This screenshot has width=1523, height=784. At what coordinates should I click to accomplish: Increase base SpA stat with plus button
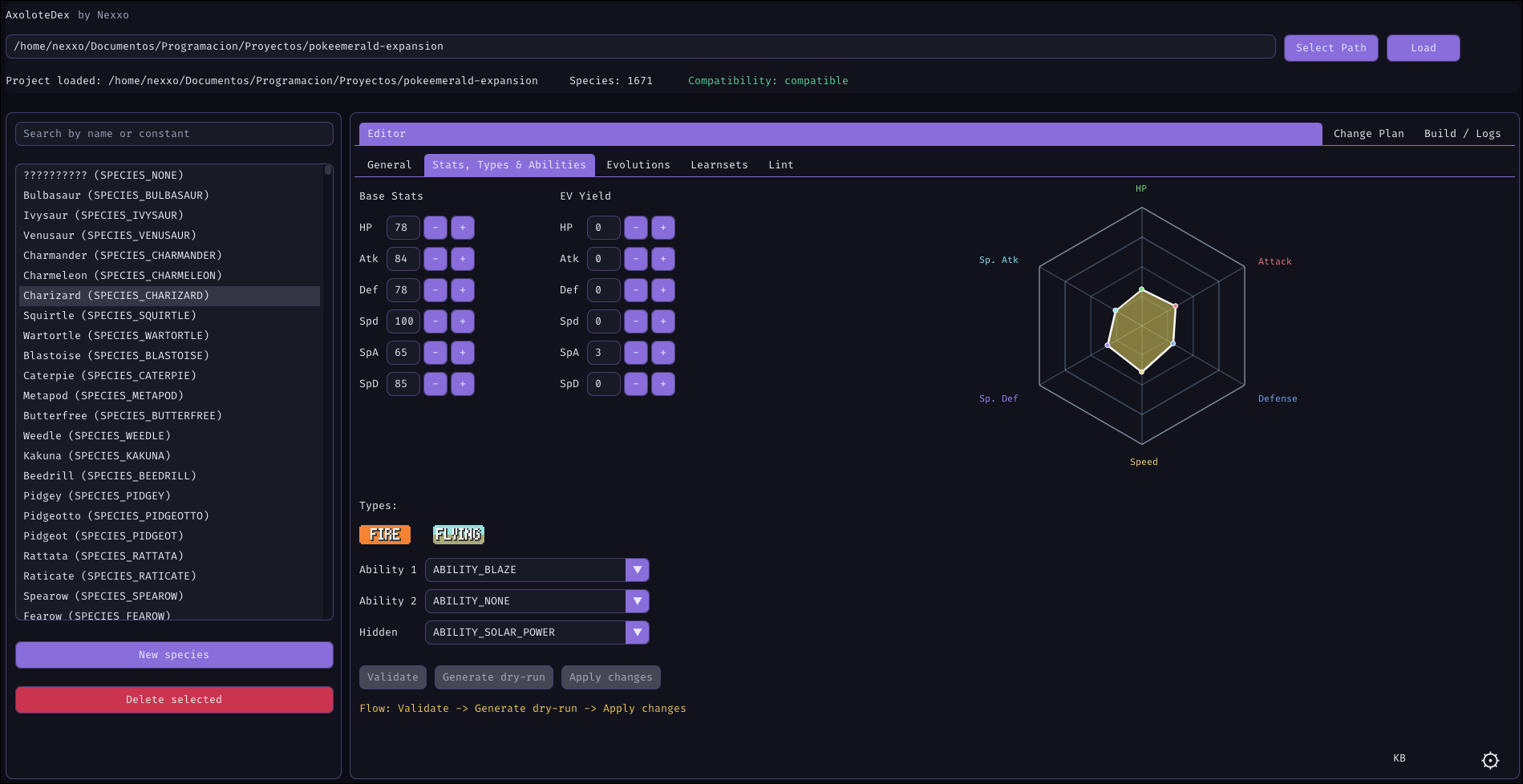click(463, 353)
